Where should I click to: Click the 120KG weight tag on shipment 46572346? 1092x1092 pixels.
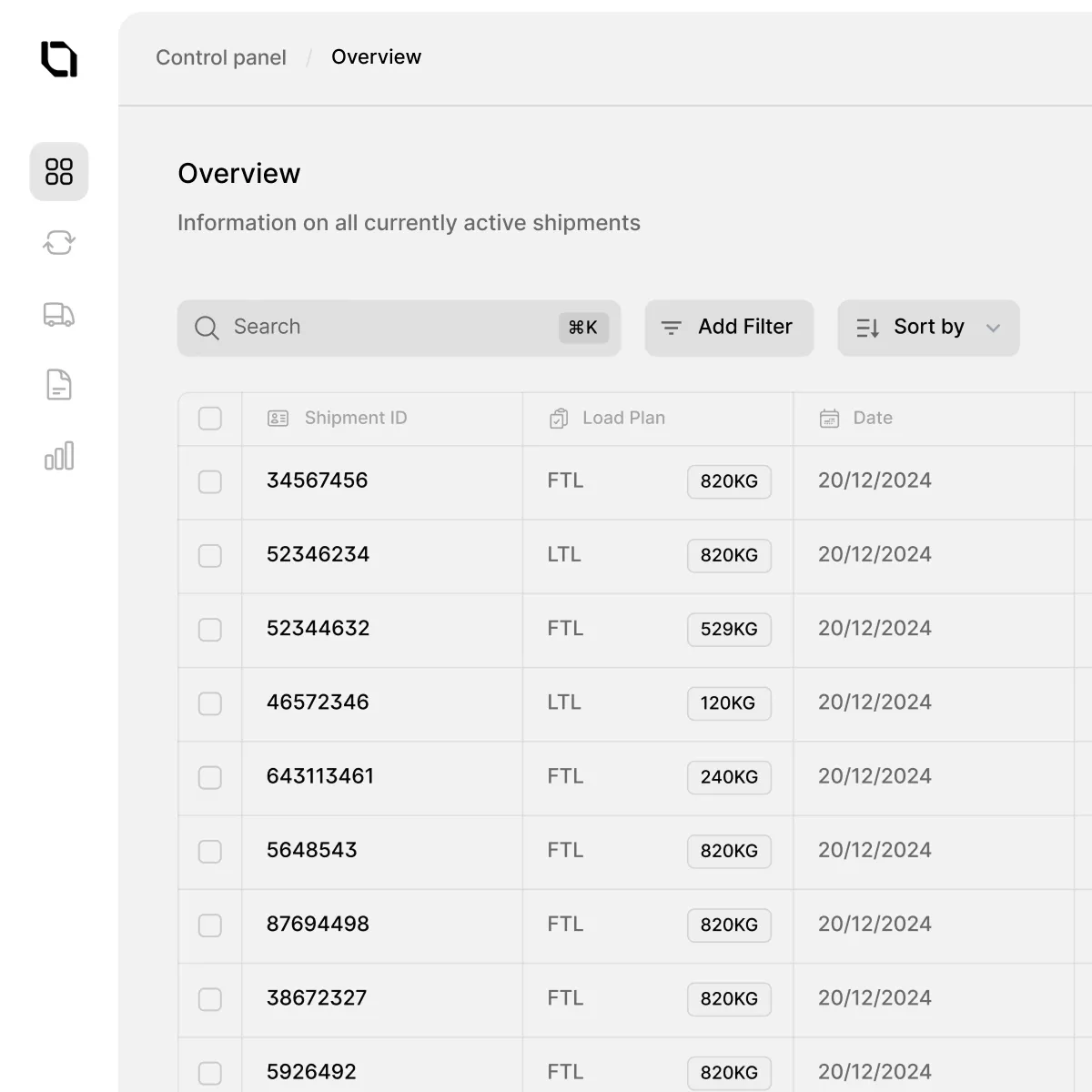[729, 703]
